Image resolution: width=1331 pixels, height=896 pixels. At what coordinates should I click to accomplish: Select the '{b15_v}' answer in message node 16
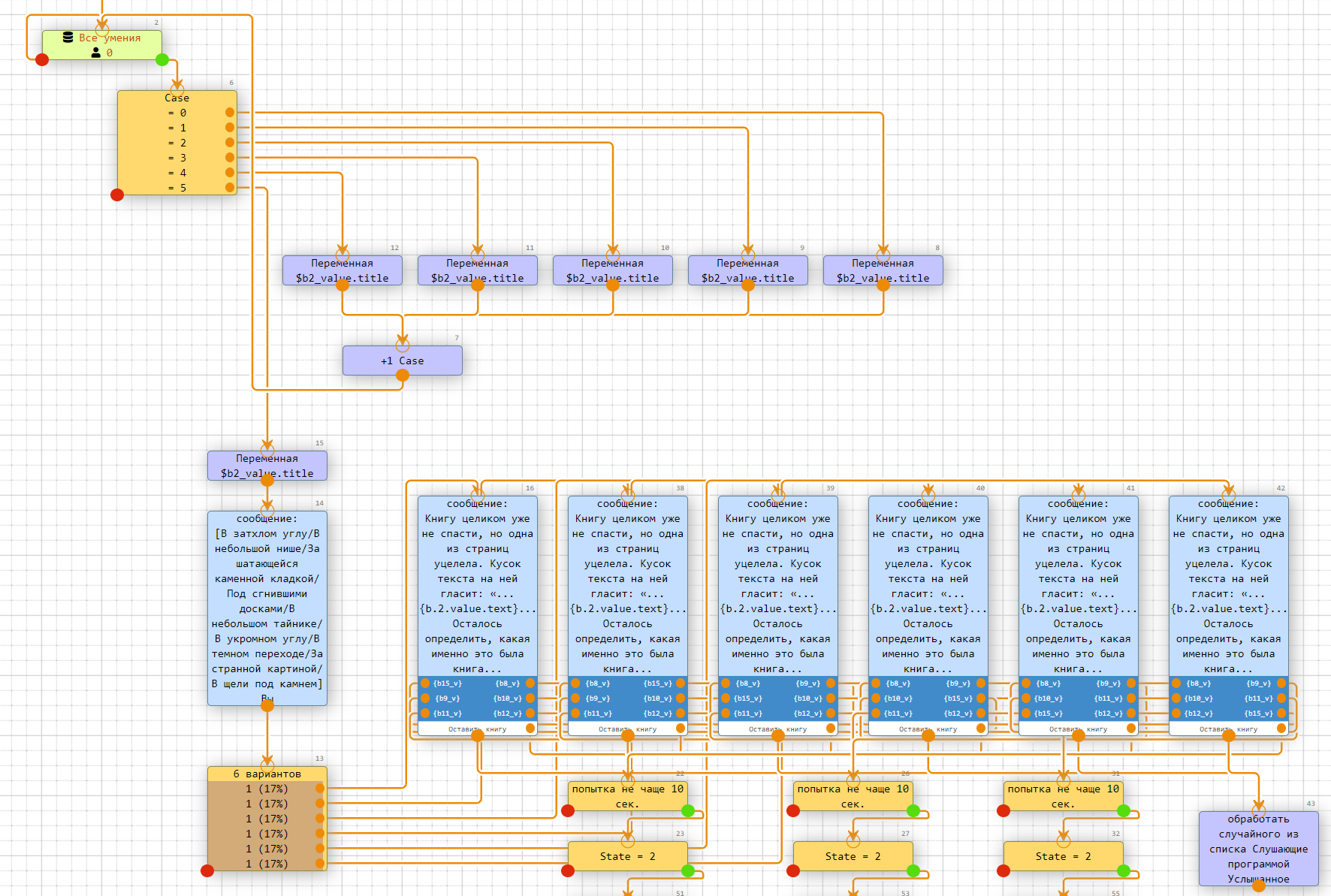[x=448, y=683]
